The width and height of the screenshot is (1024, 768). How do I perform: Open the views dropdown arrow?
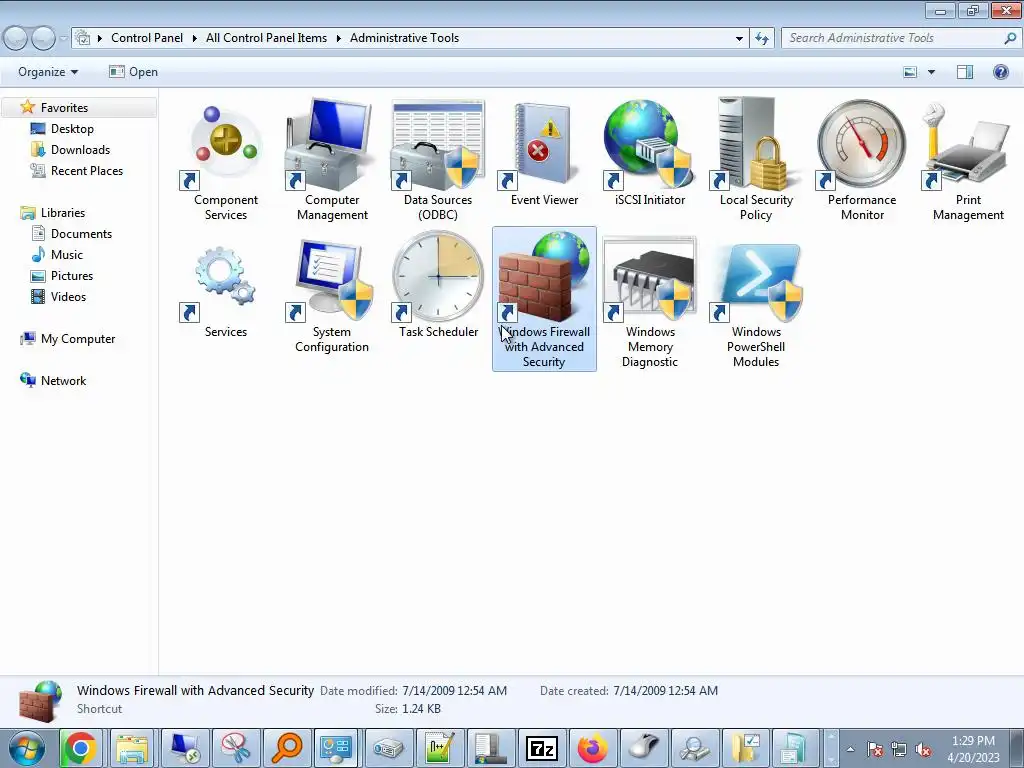click(931, 72)
